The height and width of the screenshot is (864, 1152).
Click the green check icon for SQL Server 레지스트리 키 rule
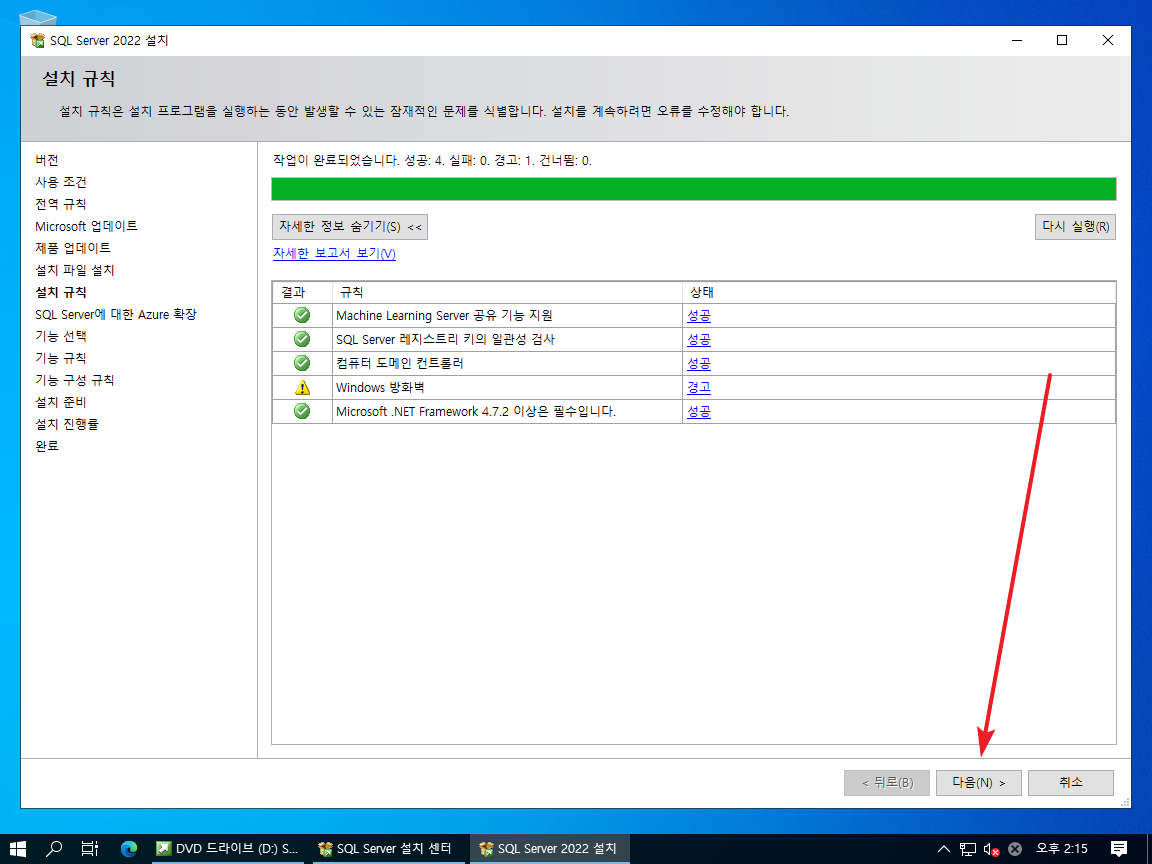point(302,339)
